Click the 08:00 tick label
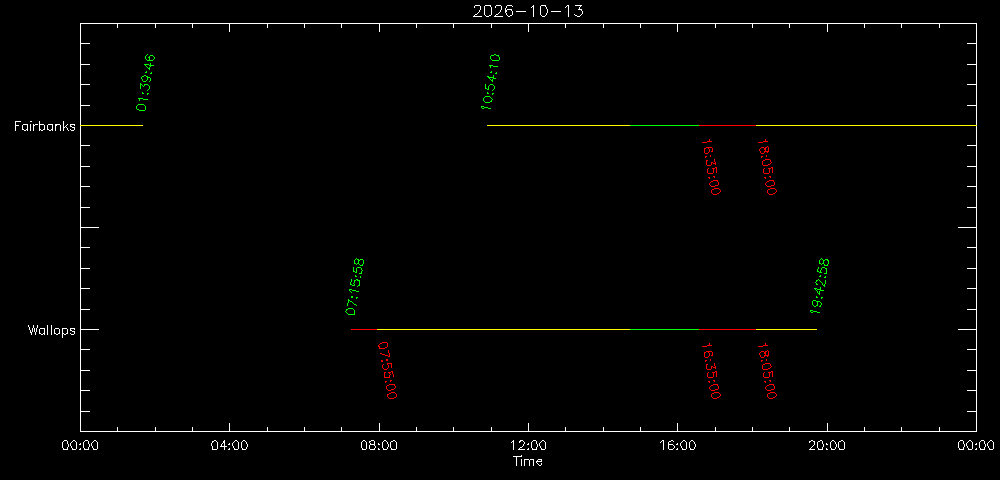Screen dimensions: 1000x480 tap(379, 444)
